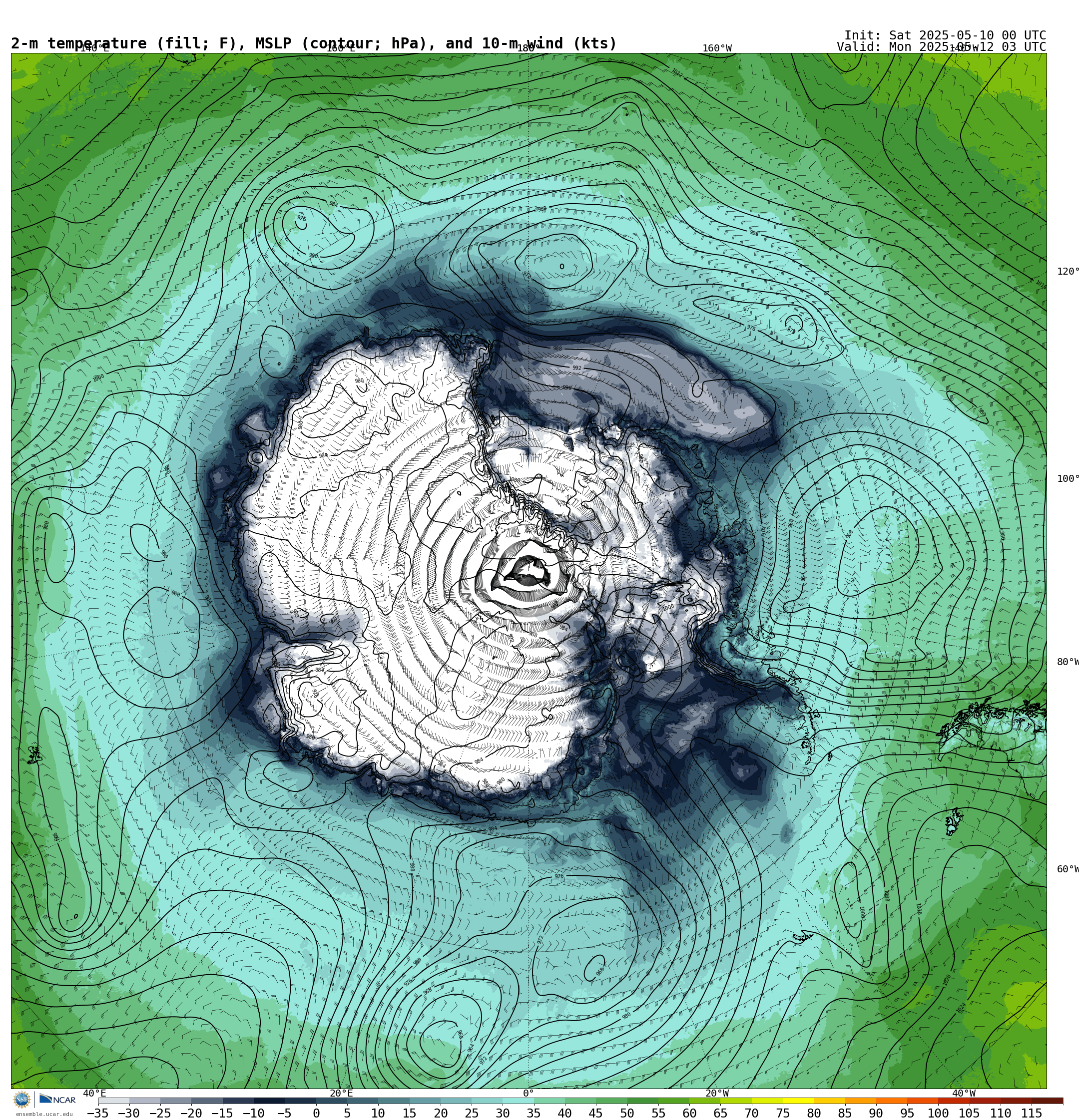Click the 0 colorbar tick label
Image resolution: width=1079 pixels, height=1120 pixels.
(316, 1113)
